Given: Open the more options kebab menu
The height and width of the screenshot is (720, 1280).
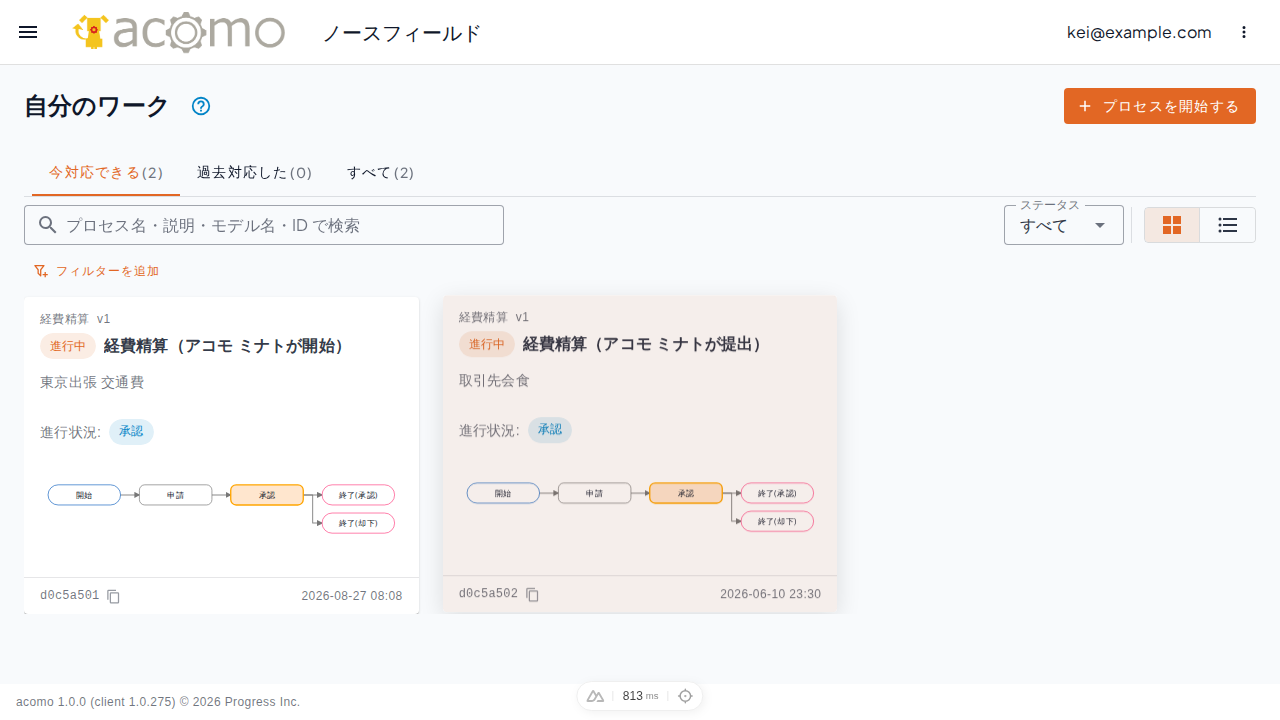Looking at the screenshot, I should (x=1244, y=32).
